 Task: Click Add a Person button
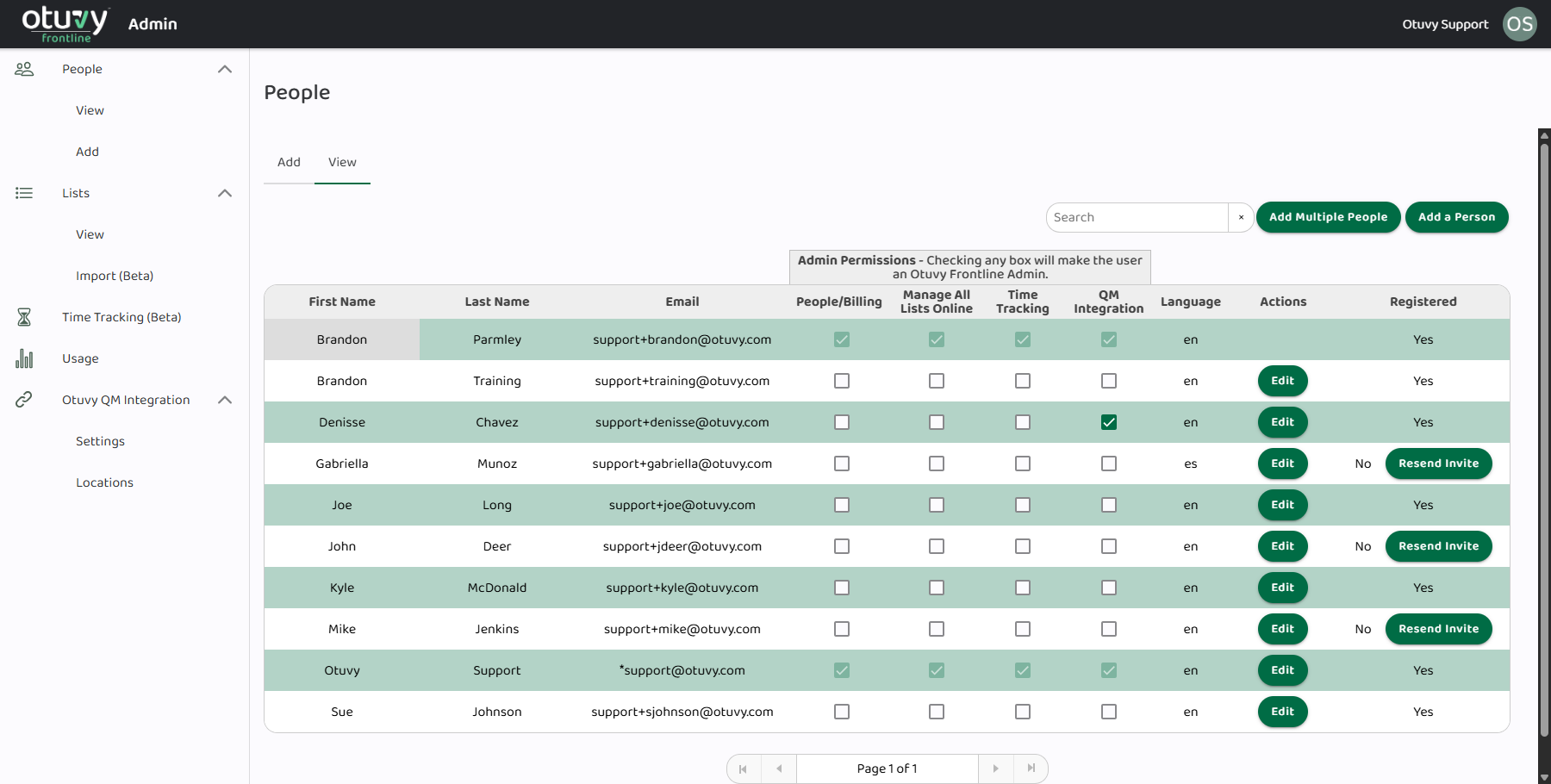pyautogui.click(x=1456, y=217)
